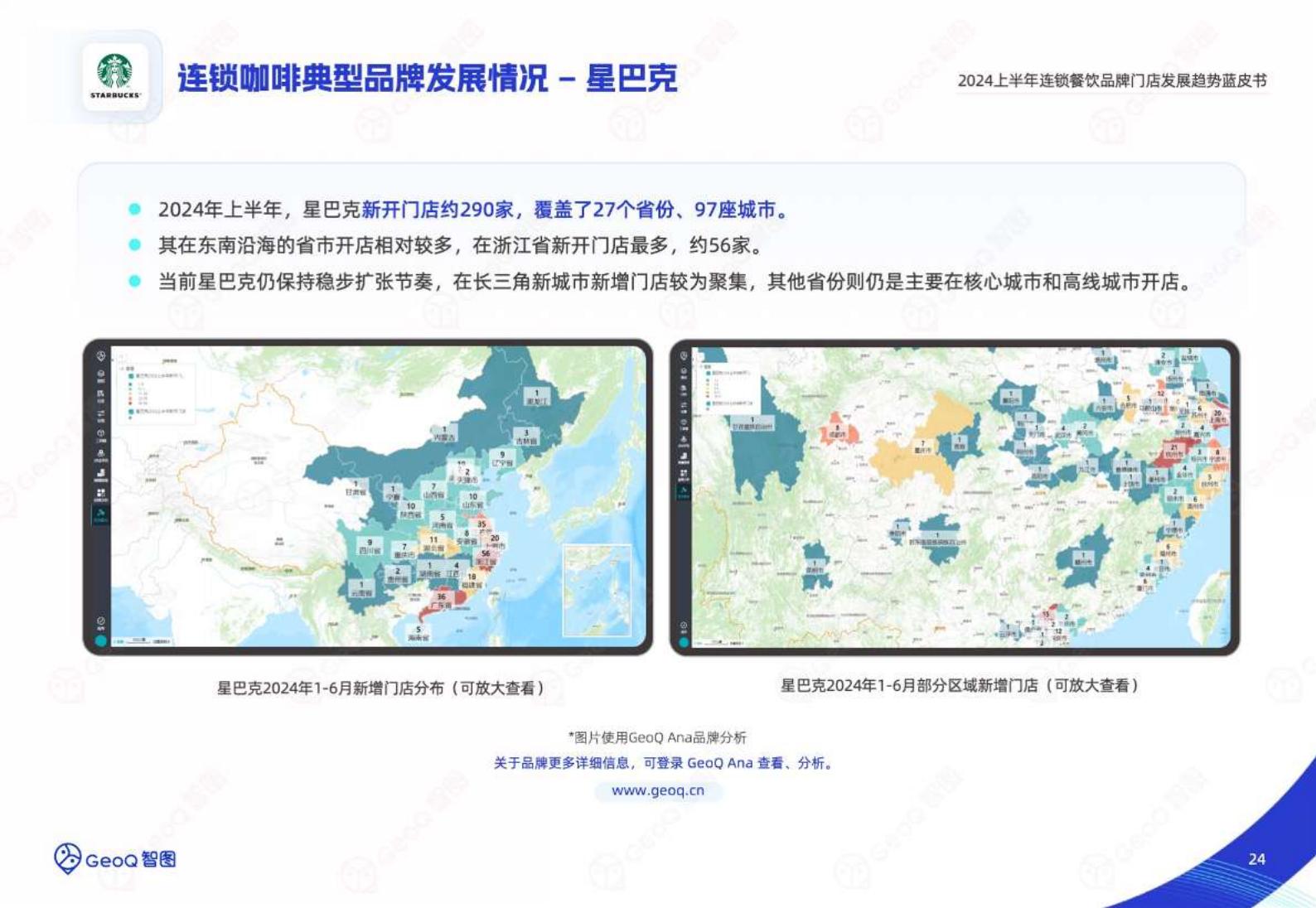Click the caption 星巴克2024年1-6月部分区域新增门店

960,685
